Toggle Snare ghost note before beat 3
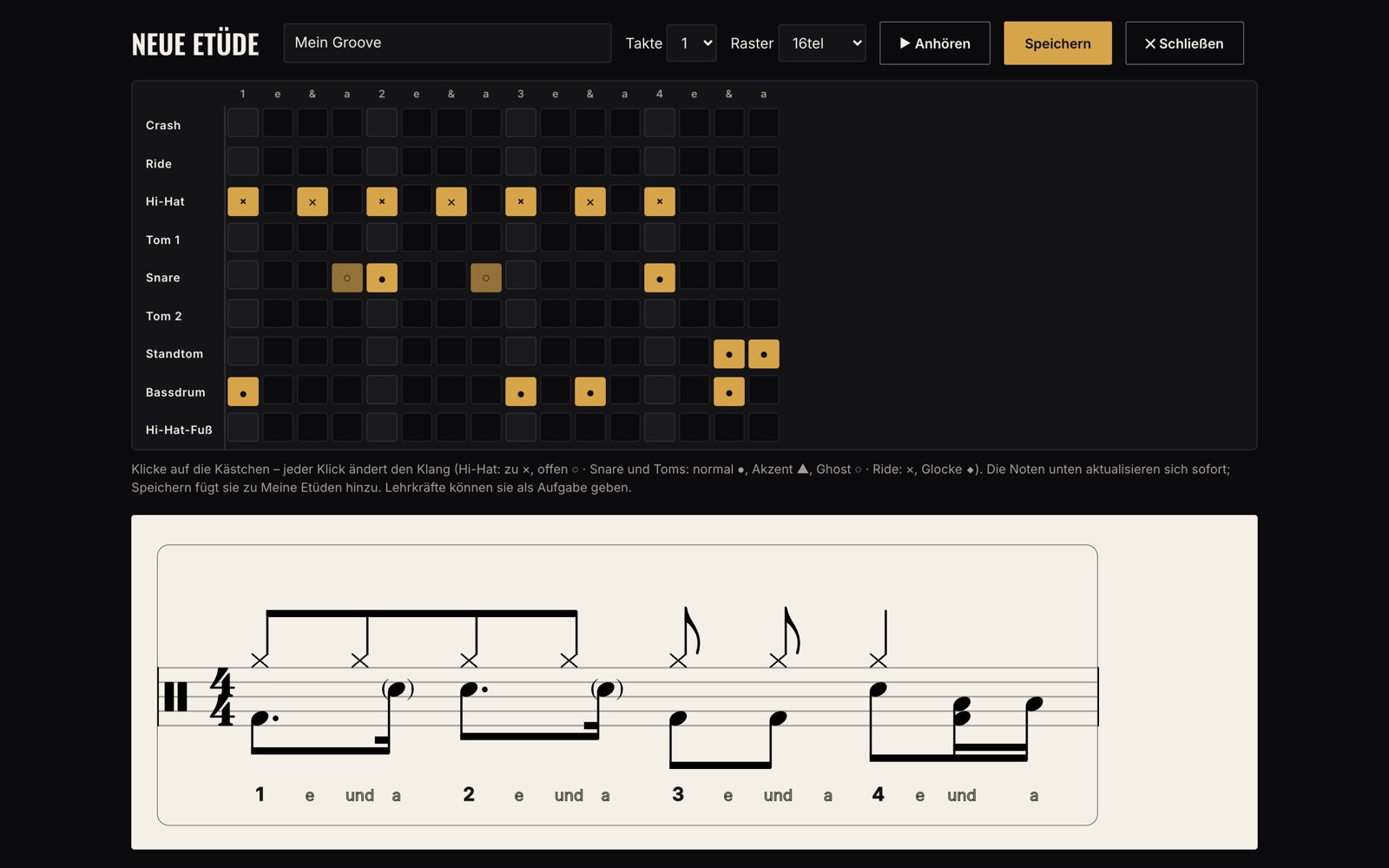Image resolution: width=1389 pixels, height=868 pixels. pyautogui.click(x=486, y=278)
